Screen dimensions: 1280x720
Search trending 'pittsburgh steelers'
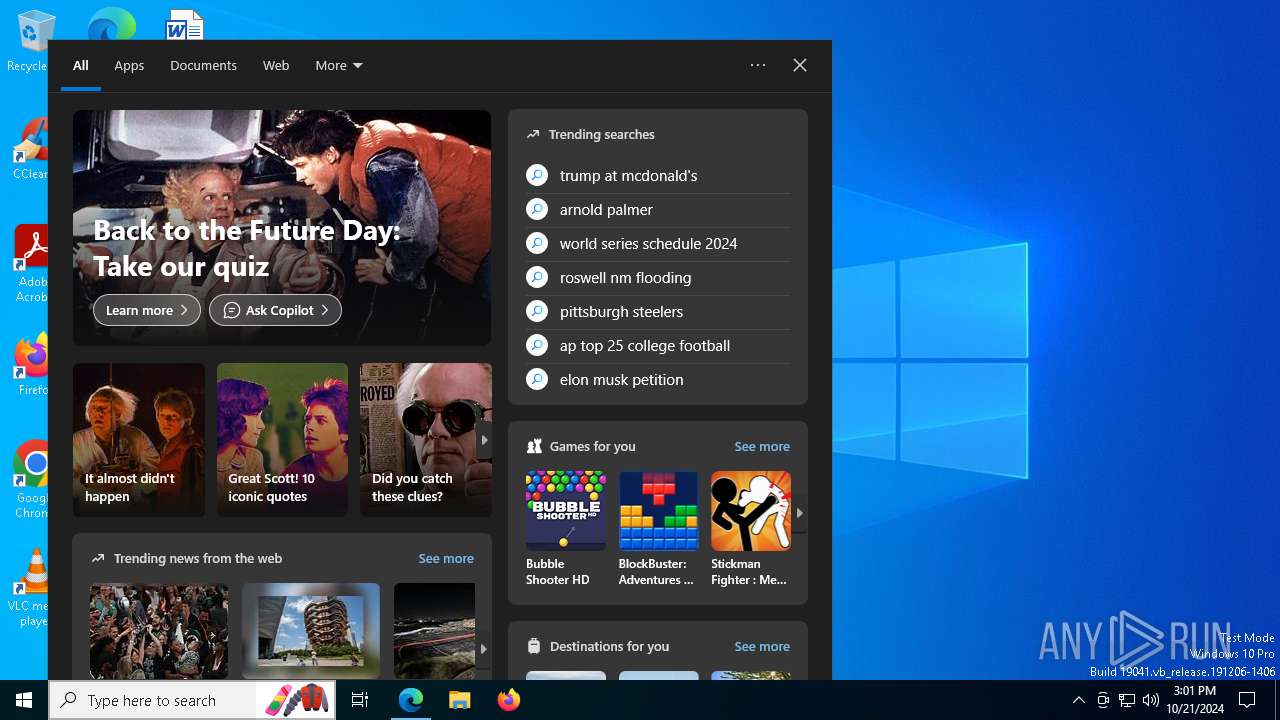point(658,311)
